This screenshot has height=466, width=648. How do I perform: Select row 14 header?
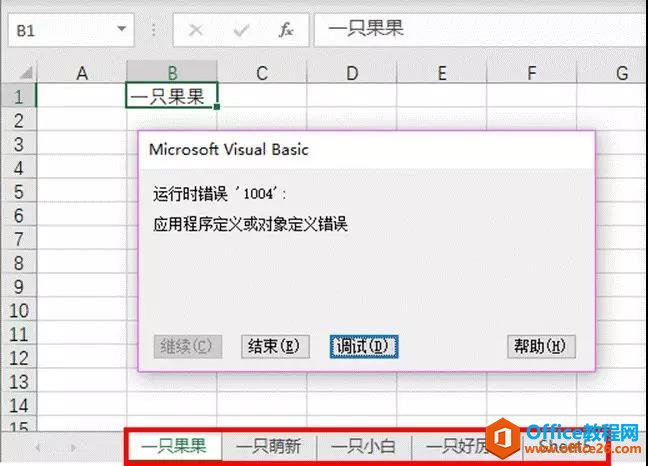click(x=18, y=405)
